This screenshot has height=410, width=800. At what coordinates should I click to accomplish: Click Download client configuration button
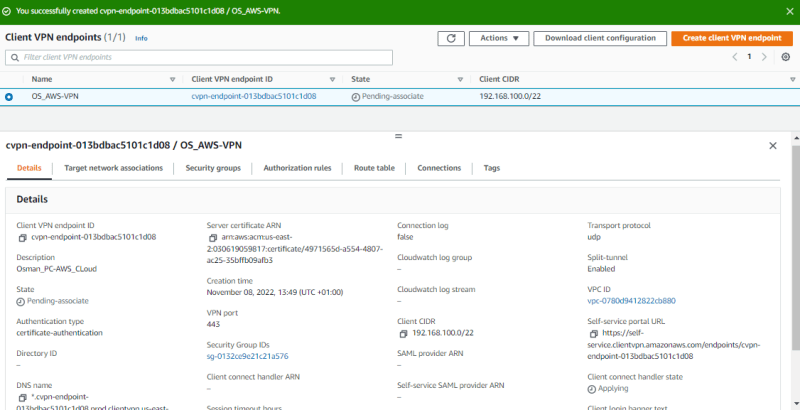pos(600,38)
